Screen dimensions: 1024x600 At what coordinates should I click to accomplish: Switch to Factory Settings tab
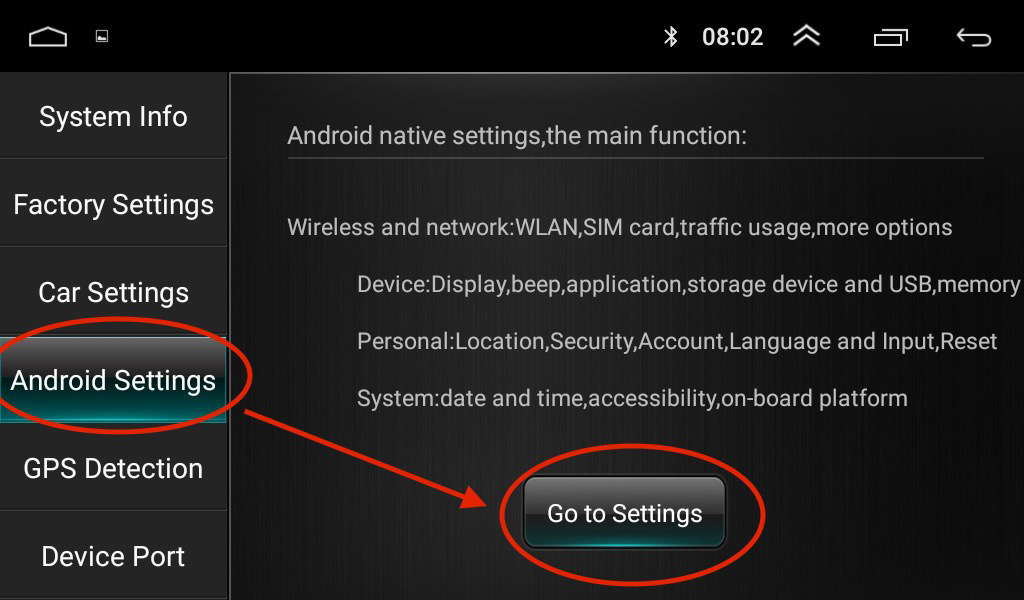(114, 204)
